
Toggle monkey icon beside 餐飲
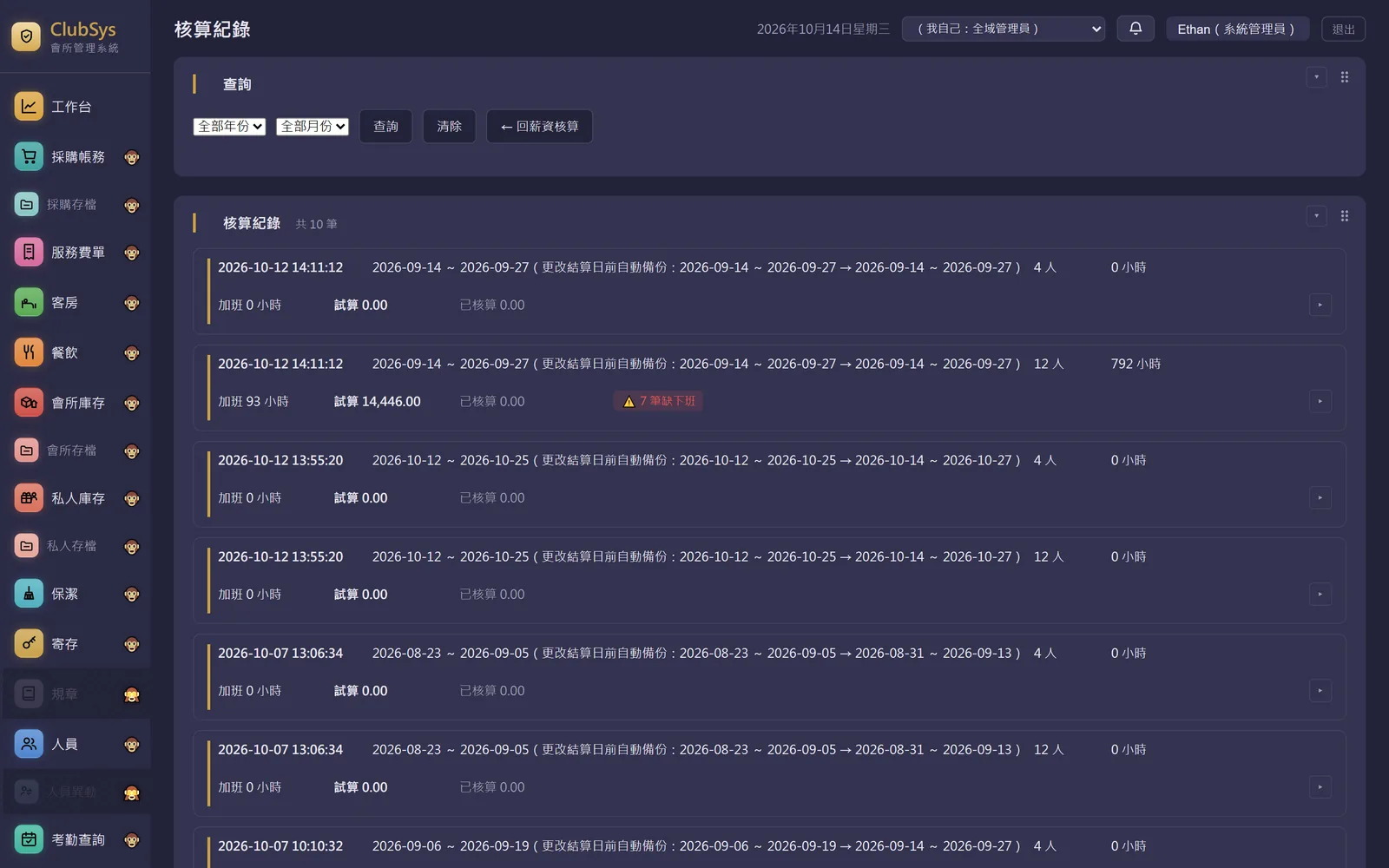coord(132,353)
